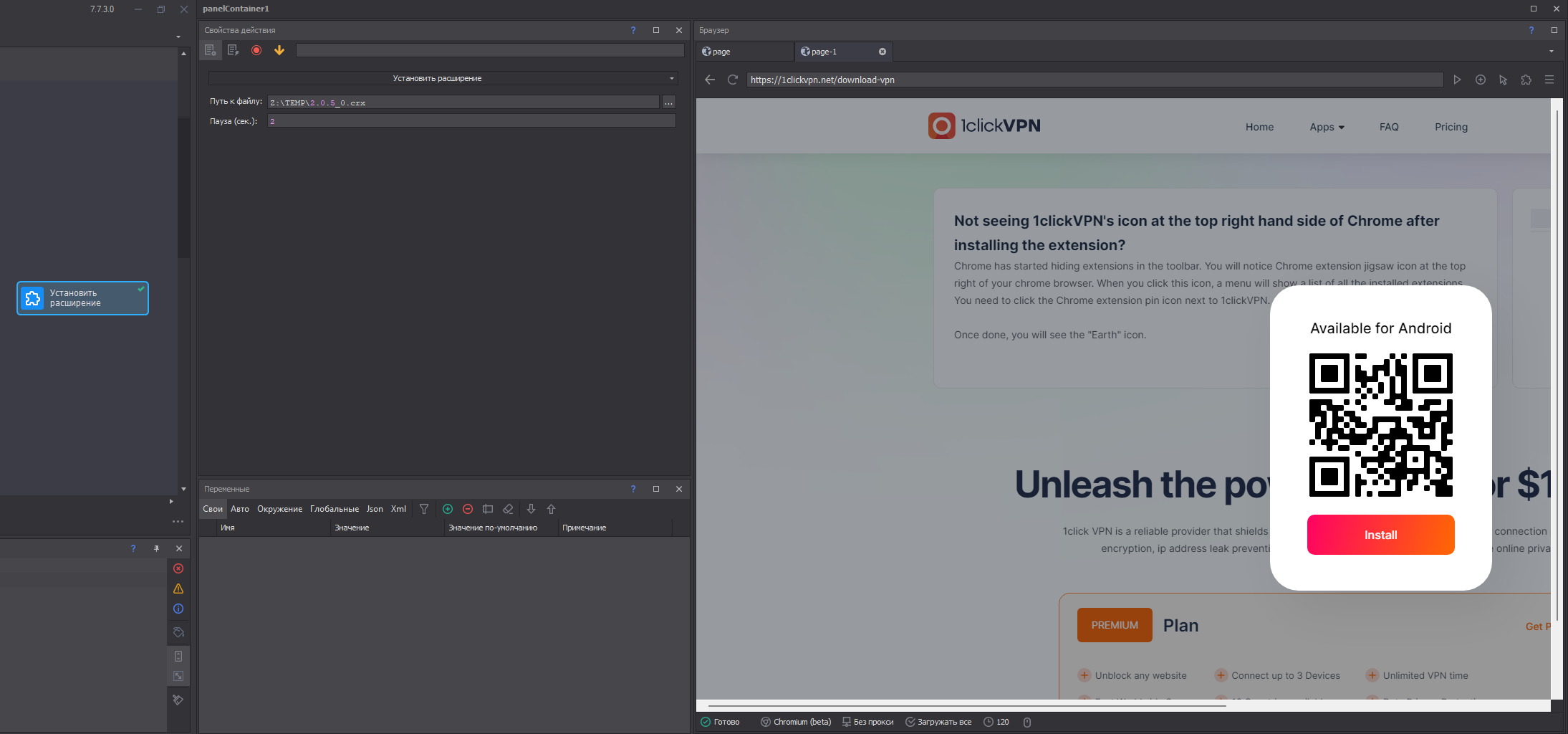Focus the Пауза (сек.) input field
Image resolution: width=1568 pixels, height=734 pixels.
pyautogui.click(x=471, y=121)
